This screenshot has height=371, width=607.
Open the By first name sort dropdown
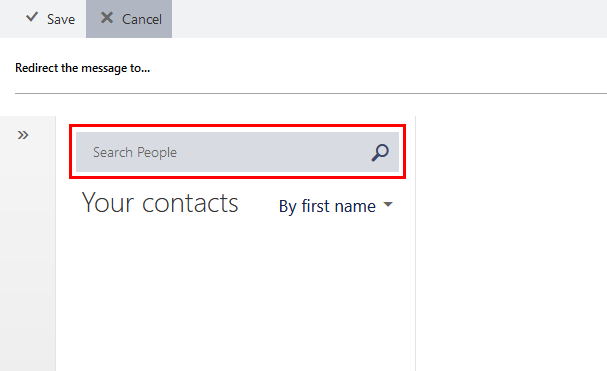336,206
